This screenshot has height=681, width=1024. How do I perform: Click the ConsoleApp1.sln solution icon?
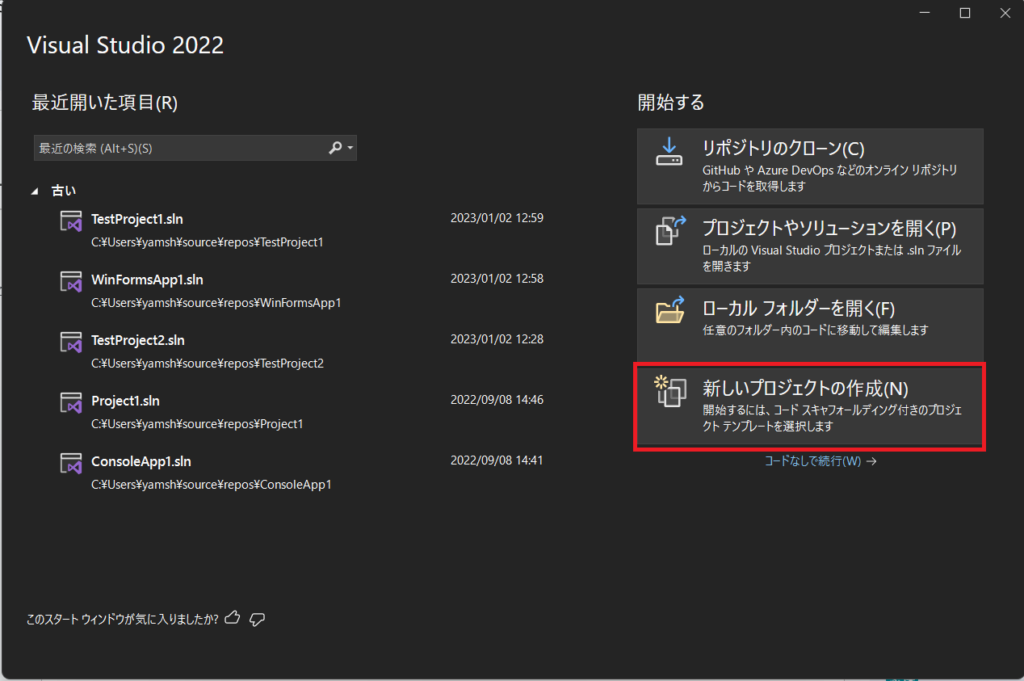71,464
